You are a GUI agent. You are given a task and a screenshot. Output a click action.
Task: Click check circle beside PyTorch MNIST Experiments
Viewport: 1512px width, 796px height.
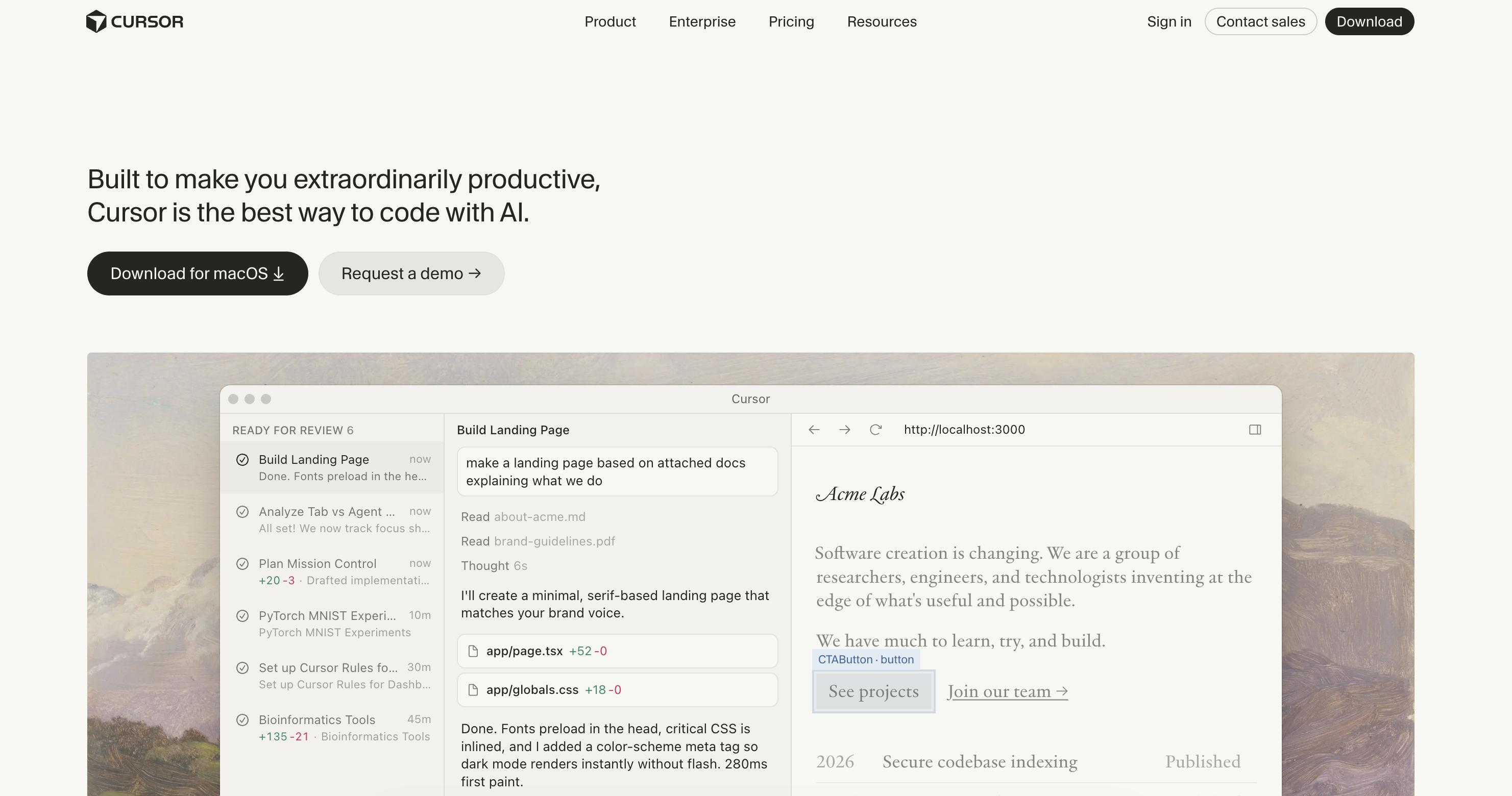coord(242,616)
